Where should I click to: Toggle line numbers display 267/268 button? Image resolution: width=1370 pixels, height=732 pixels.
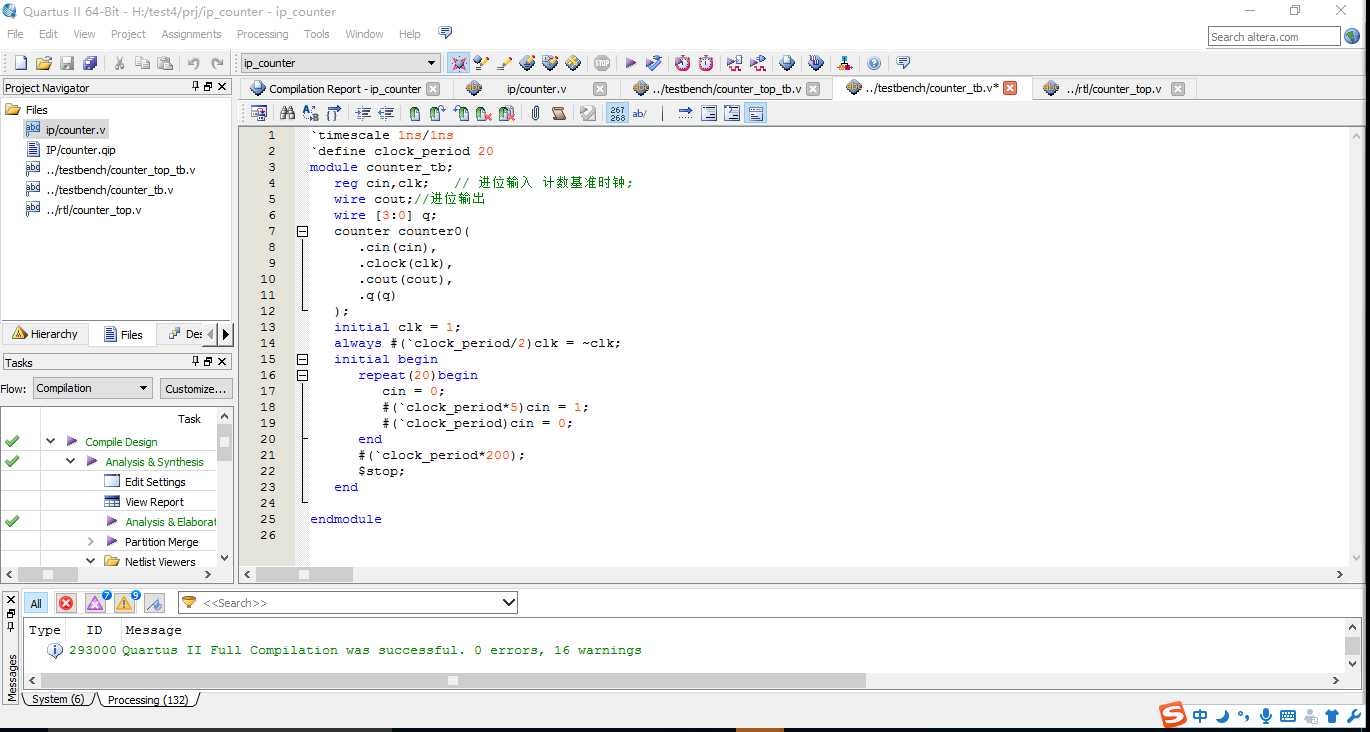[617, 113]
